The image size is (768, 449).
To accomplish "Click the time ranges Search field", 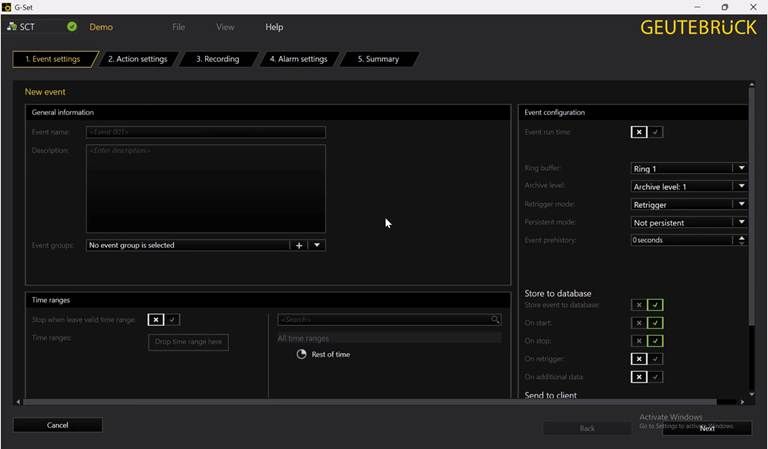I will pyautogui.click(x=389, y=320).
